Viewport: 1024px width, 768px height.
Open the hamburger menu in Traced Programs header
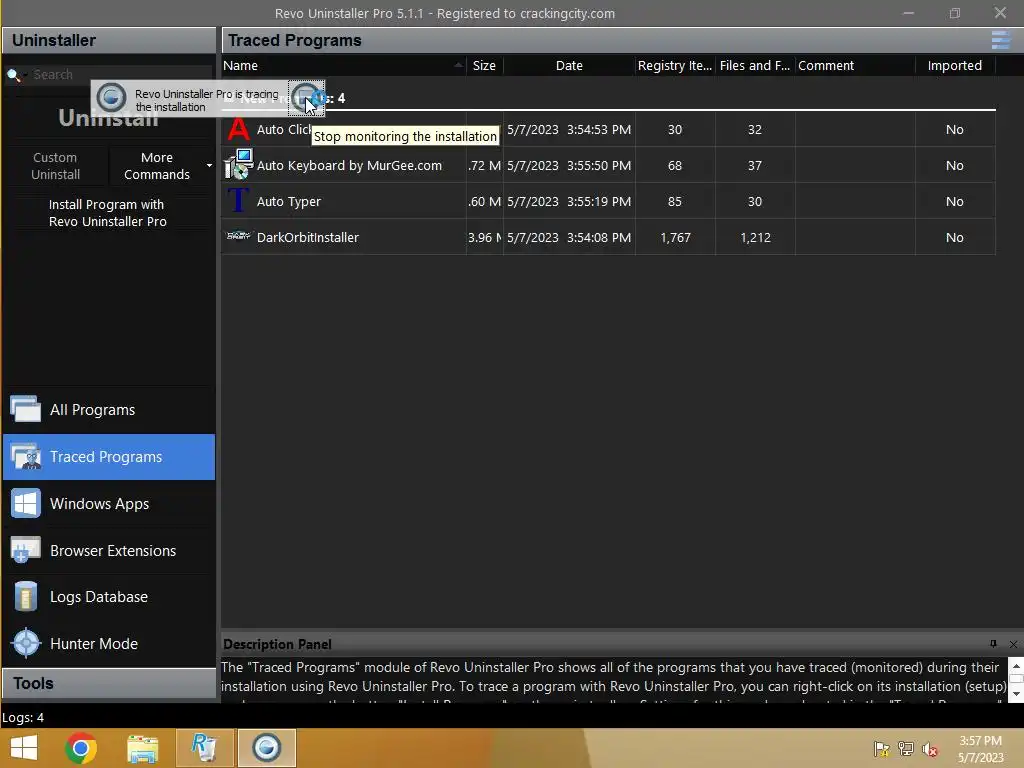(1000, 40)
